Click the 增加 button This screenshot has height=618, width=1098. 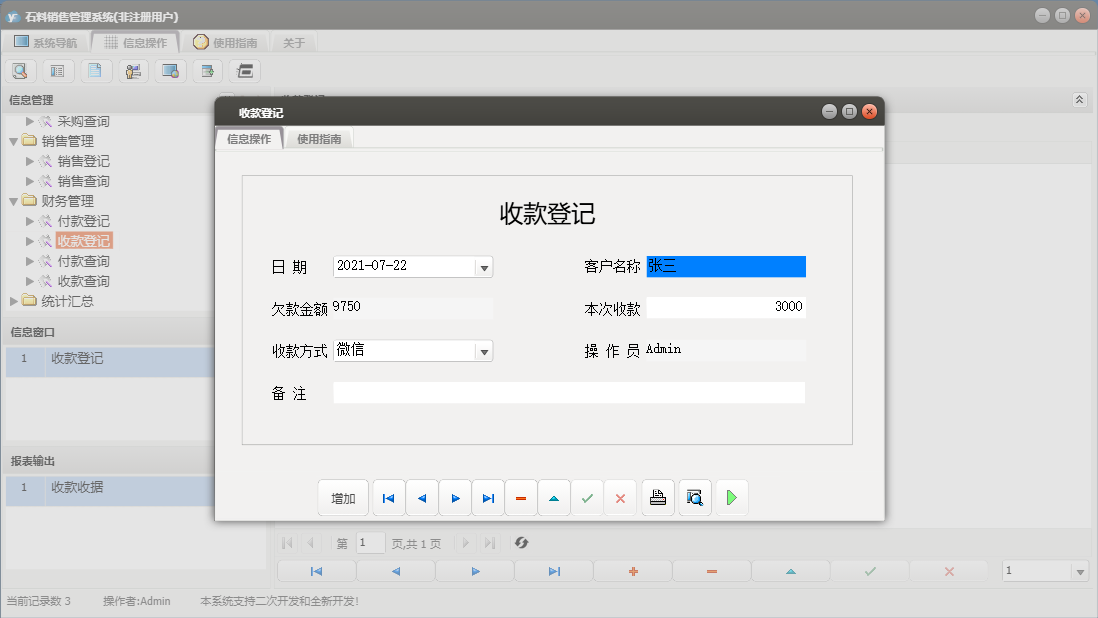[343, 497]
